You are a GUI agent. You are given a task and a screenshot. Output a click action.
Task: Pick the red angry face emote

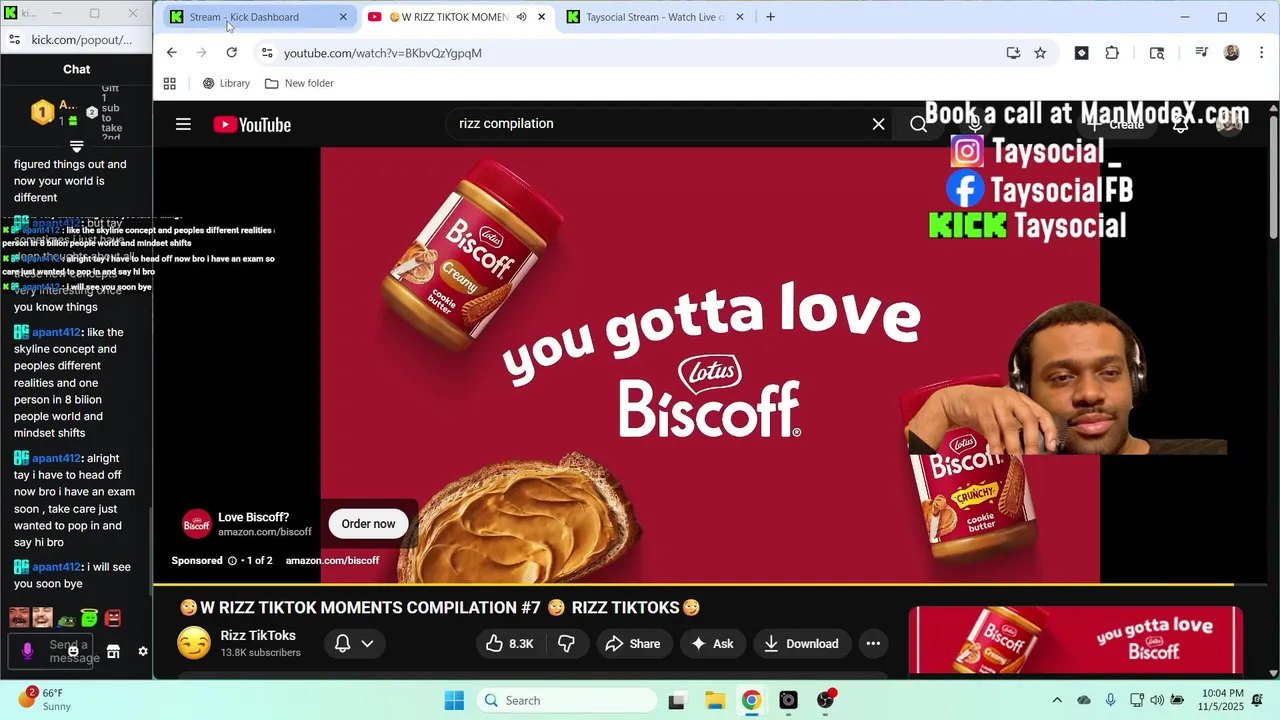click(x=113, y=618)
